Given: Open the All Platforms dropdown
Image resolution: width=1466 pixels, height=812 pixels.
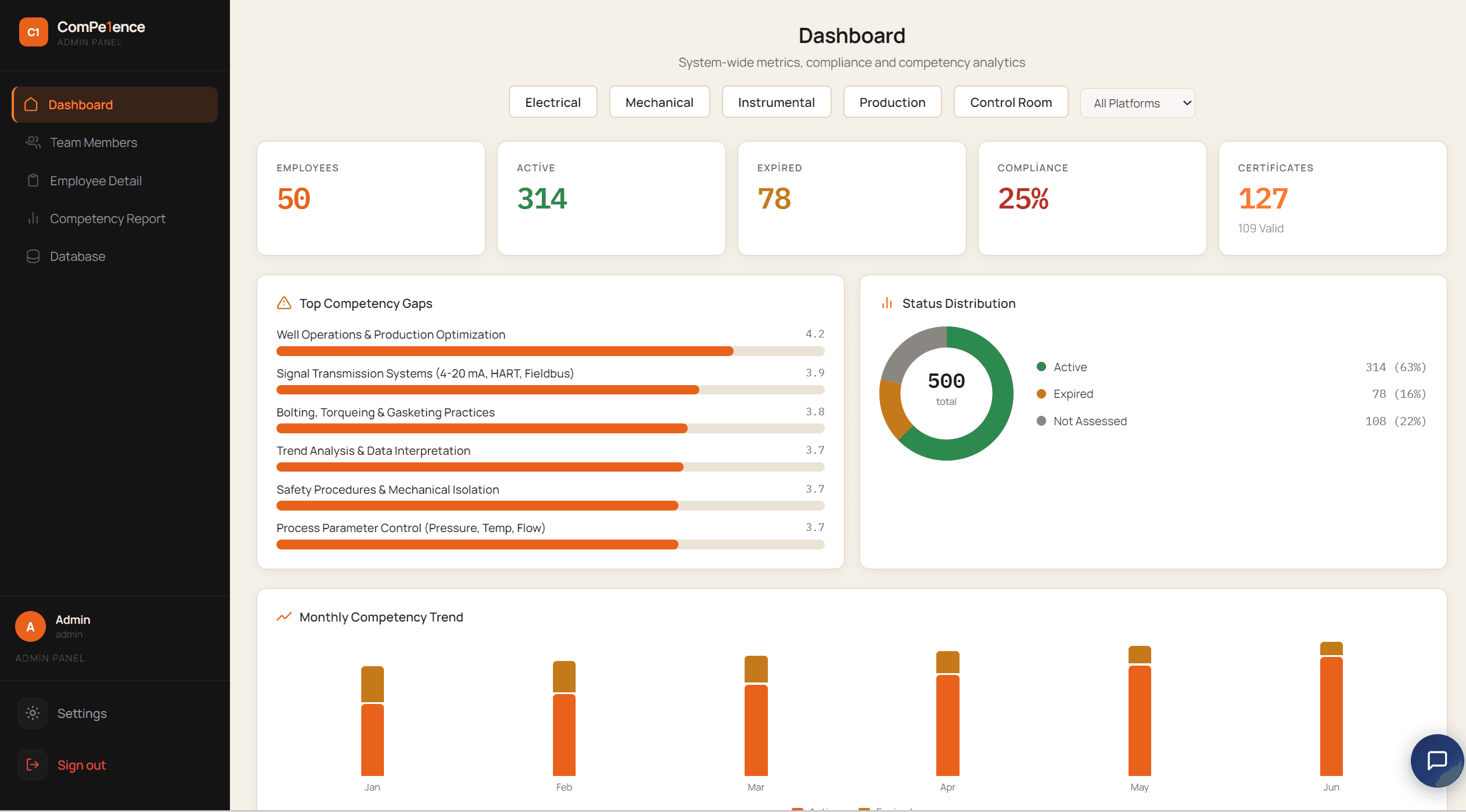Looking at the screenshot, I should click(1137, 103).
